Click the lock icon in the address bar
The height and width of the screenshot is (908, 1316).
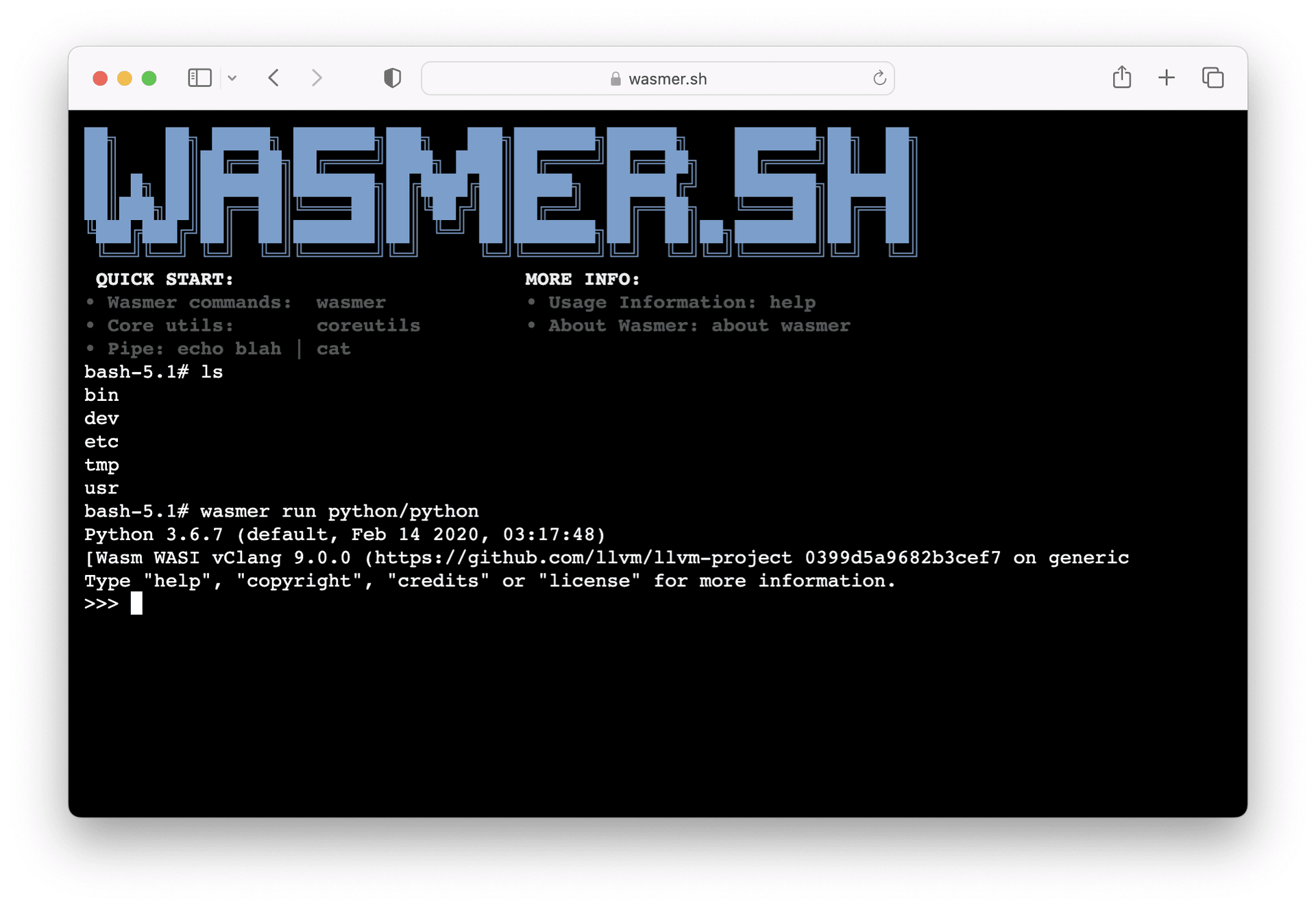tap(616, 79)
